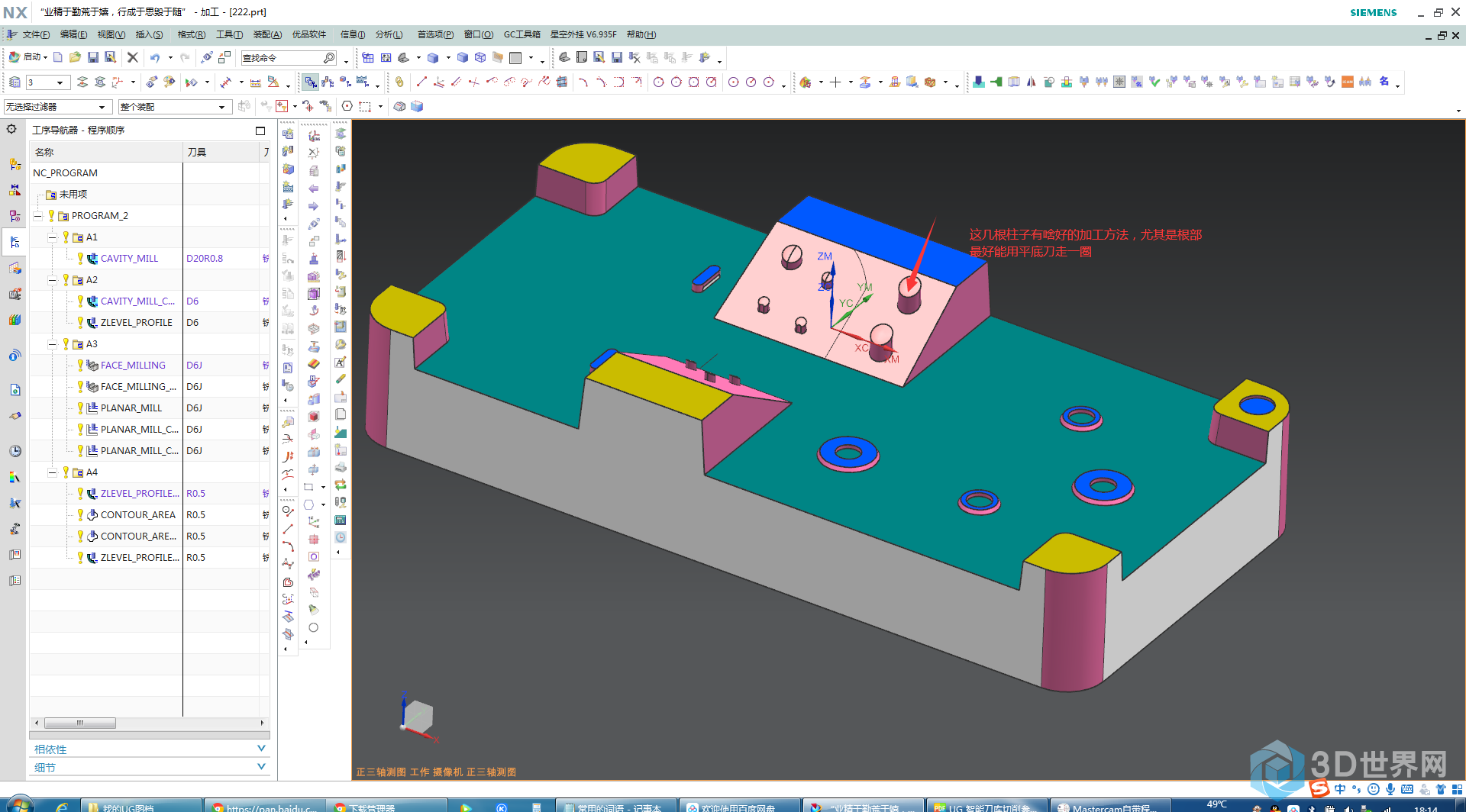Select the PLANAR_MILL operation row

[131, 408]
